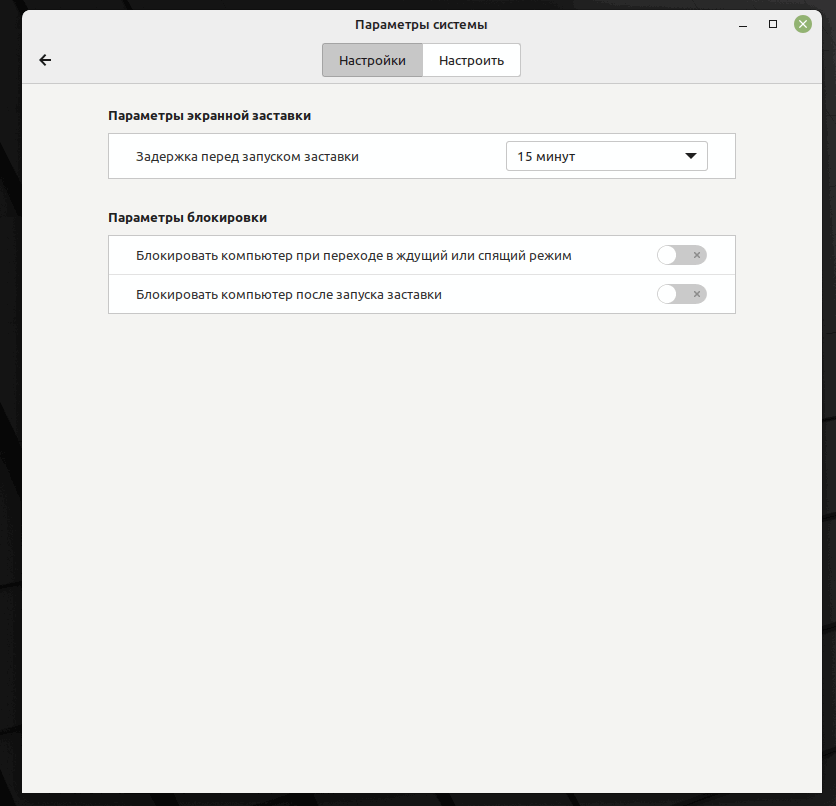The height and width of the screenshot is (806, 836).
Task: Click the Параметры блокировки heading
Action: (x=187, y=217)
